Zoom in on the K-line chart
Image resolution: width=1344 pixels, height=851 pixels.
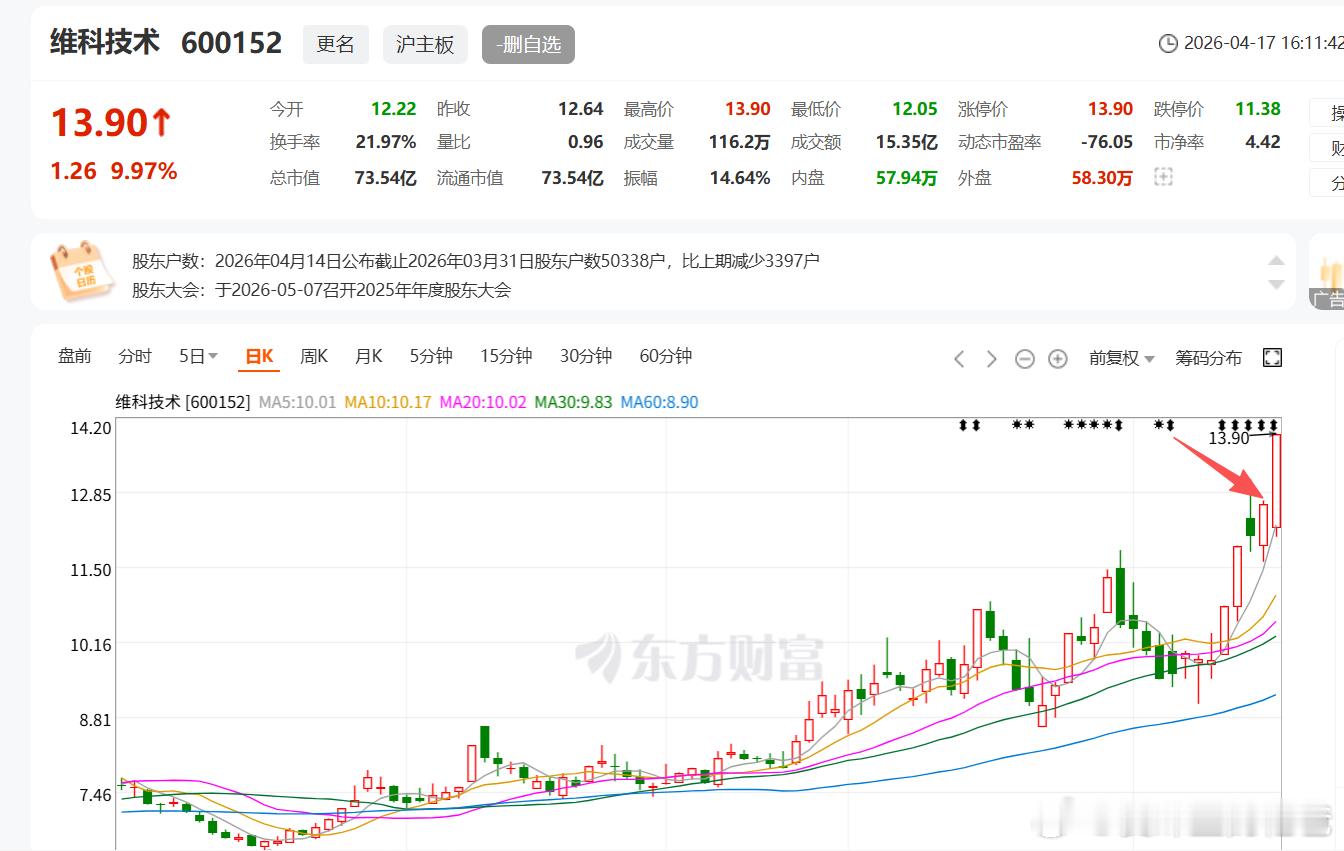[x=1057, y=357]
